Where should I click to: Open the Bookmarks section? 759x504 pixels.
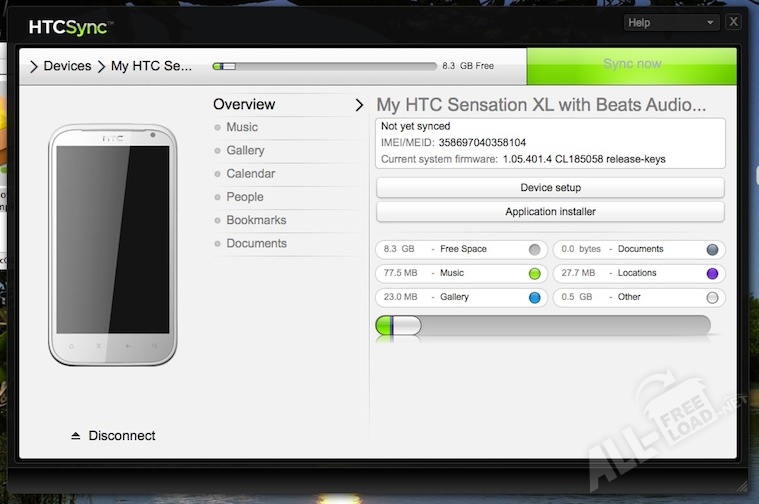point(256,220)
